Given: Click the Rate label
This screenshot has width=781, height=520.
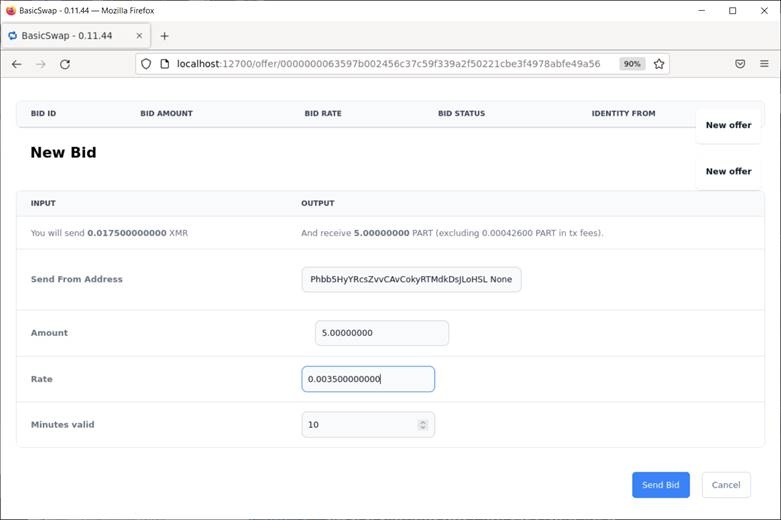Looking at the screenshot, I should coord(41,379).
